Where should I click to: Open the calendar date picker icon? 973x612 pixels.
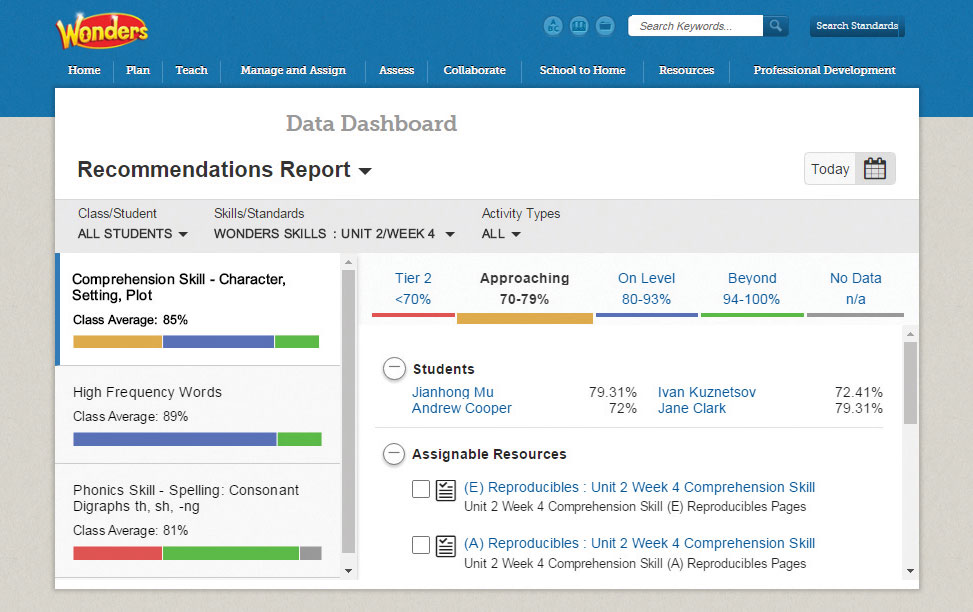[x=875, y=168]
